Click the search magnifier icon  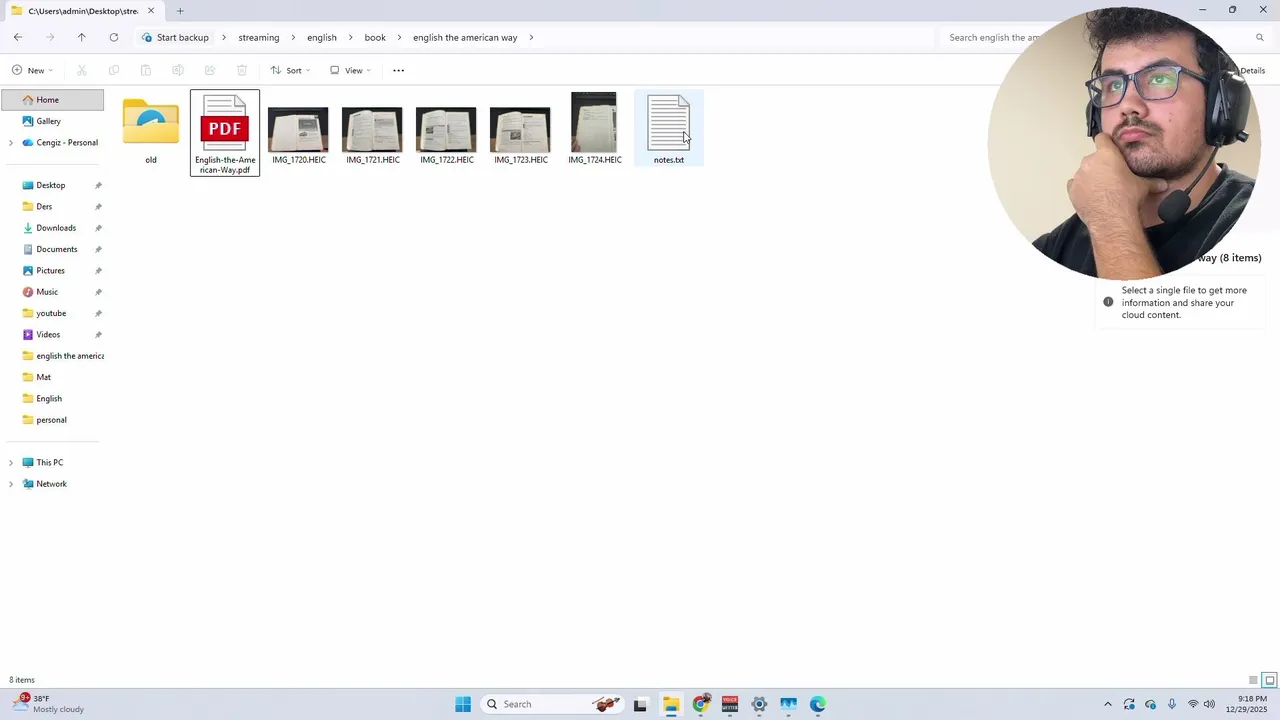click(1260, 37)
